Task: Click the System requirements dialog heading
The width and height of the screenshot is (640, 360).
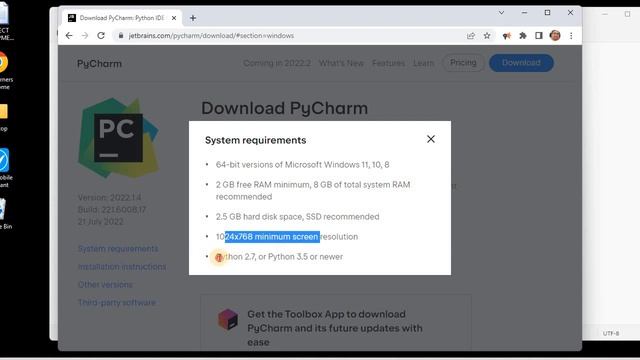Action: pos(256,140)
